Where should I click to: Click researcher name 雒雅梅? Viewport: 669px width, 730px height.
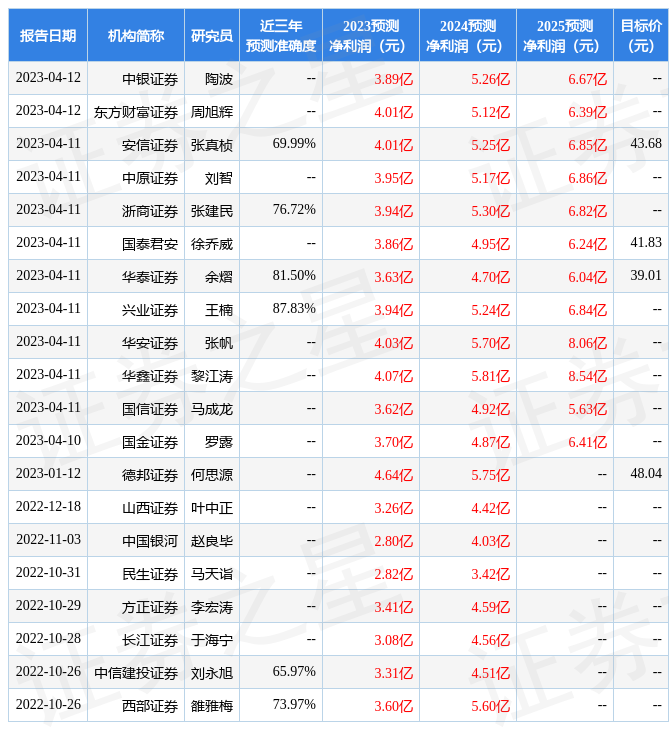pyautogui.click(x=212, y=706)
